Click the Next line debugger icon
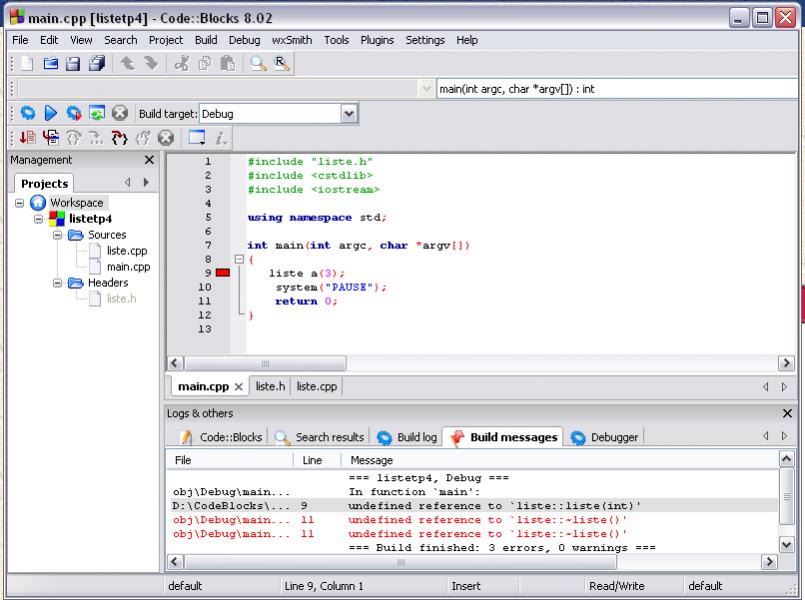 tap(73, 138)
